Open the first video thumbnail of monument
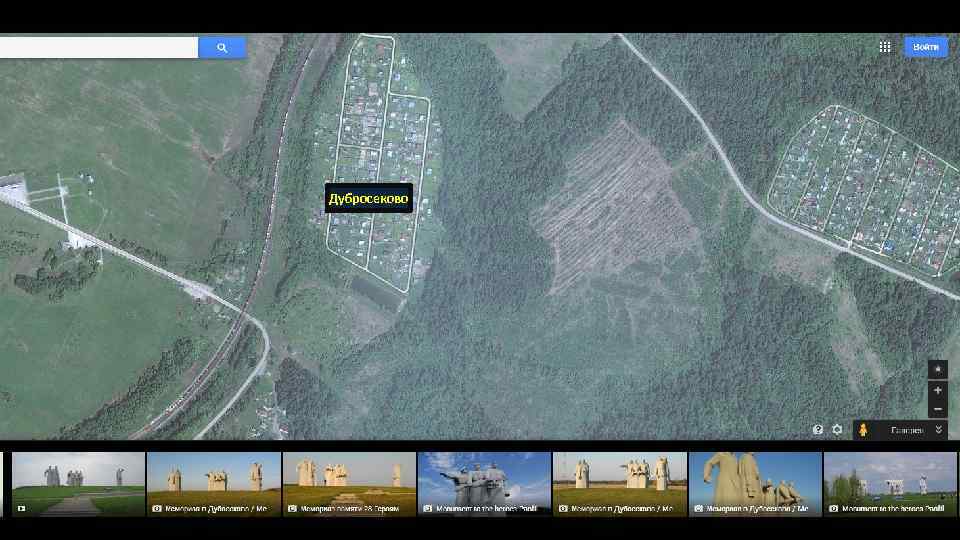This screenshot has height=540, width=960. [x=78, y=484]
